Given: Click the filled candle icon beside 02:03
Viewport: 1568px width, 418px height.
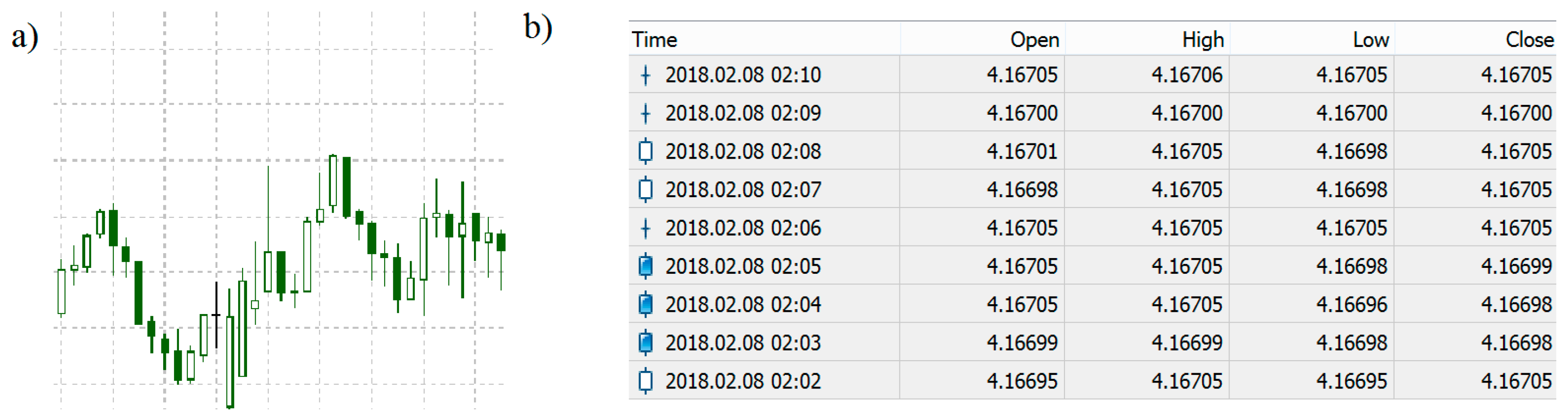Looking at the screenshot, I should 646,343.
